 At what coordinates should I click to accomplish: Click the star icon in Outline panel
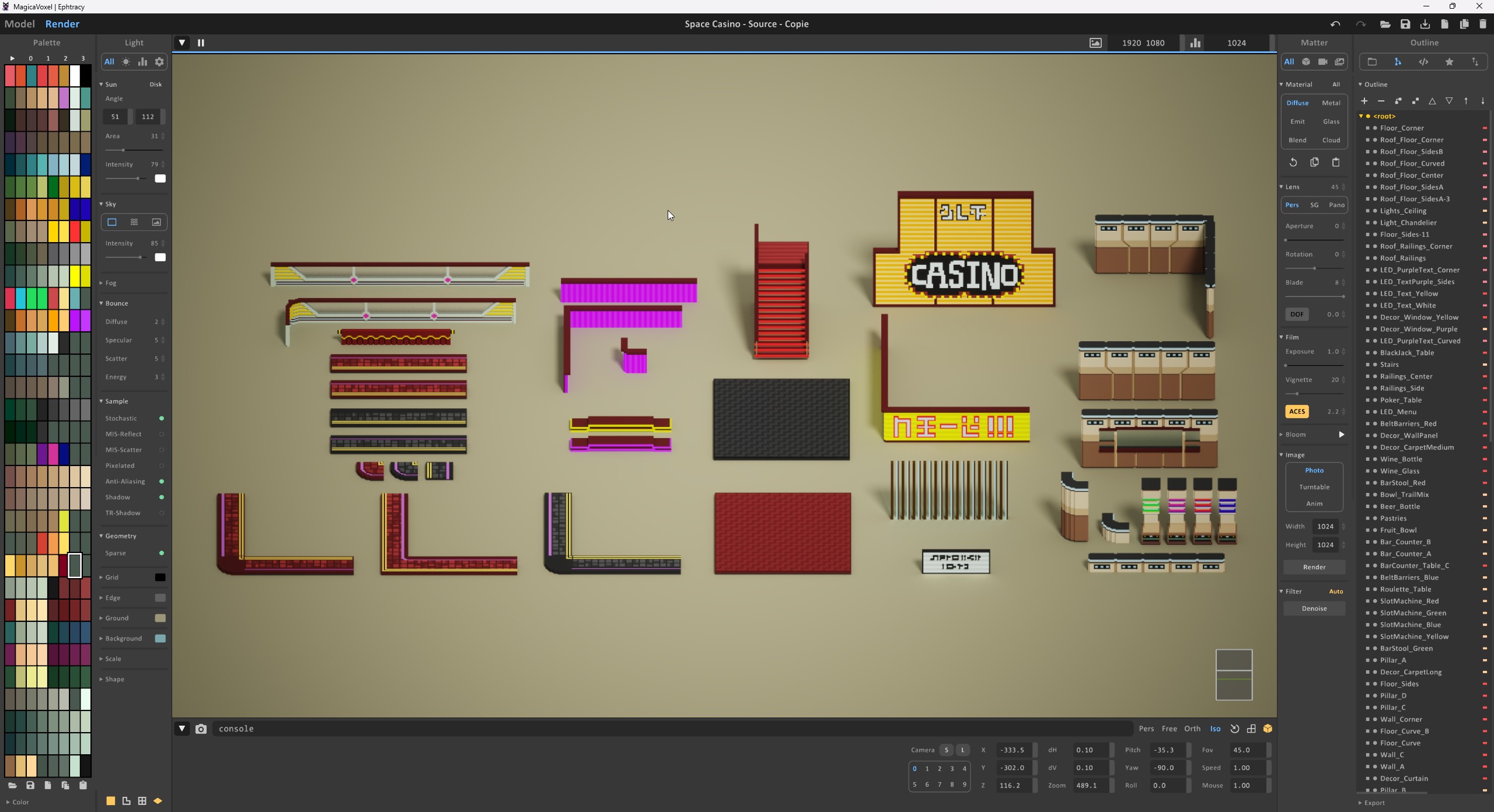pos(1449,62)
